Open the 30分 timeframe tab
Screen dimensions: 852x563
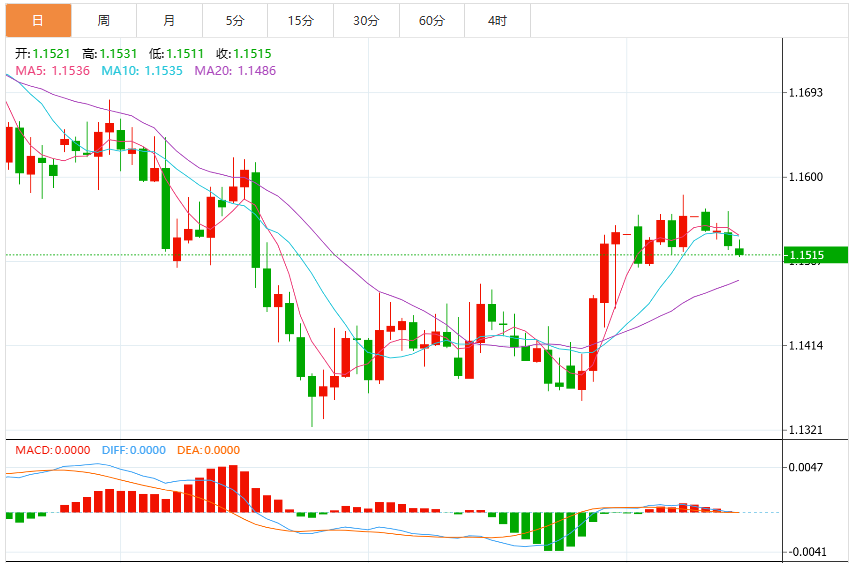click(x=366, y=21)
